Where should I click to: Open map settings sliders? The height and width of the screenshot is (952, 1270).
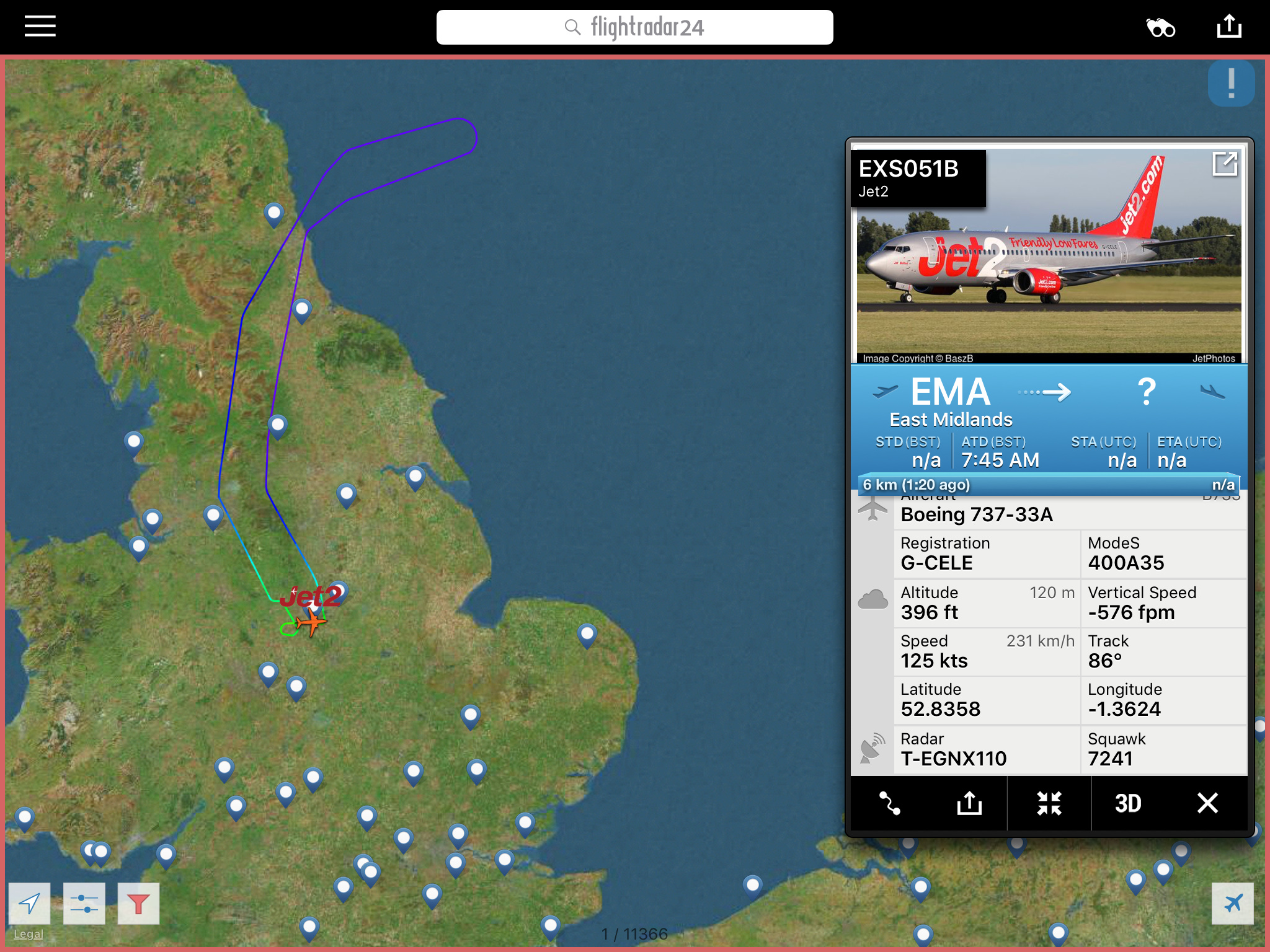84,904
